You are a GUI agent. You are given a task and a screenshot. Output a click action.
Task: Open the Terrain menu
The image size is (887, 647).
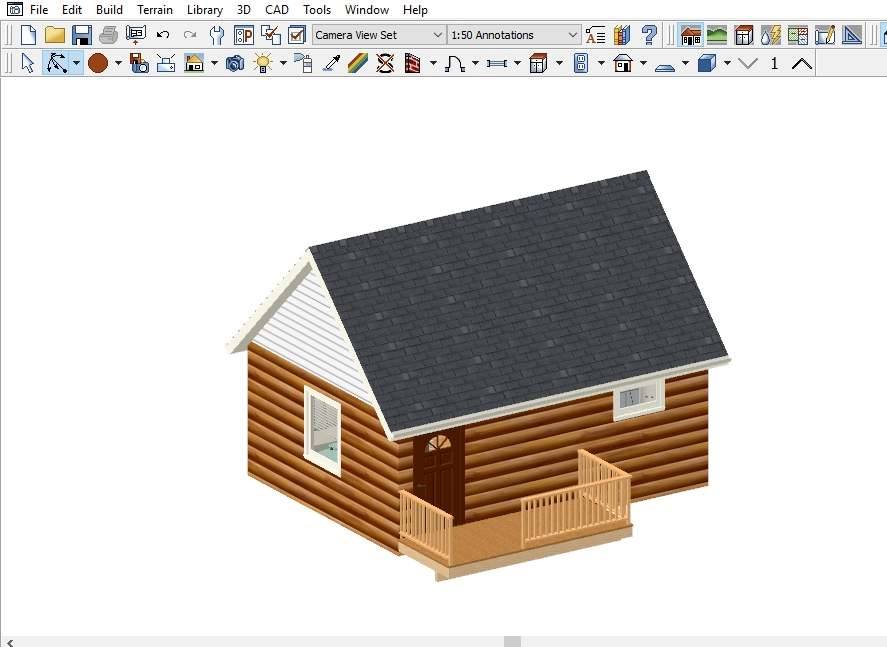pyautogui.click(x=155, y=10)
